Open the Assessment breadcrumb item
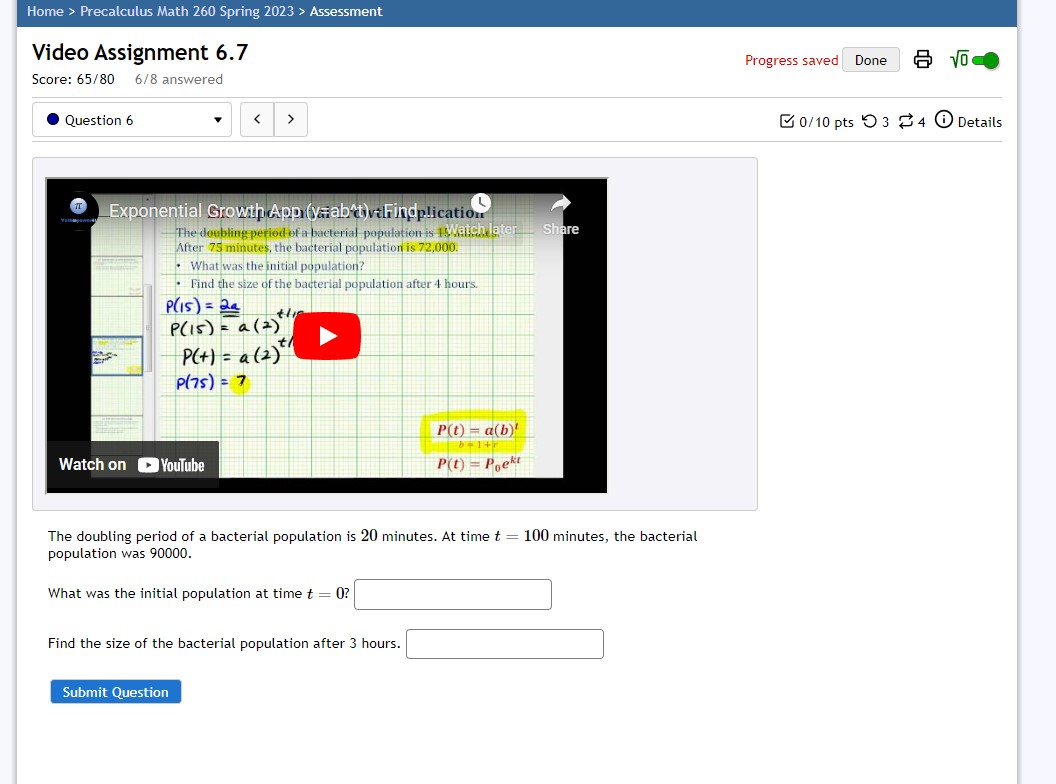This screenshot has height=784, width=1056. tap(346, 12)
